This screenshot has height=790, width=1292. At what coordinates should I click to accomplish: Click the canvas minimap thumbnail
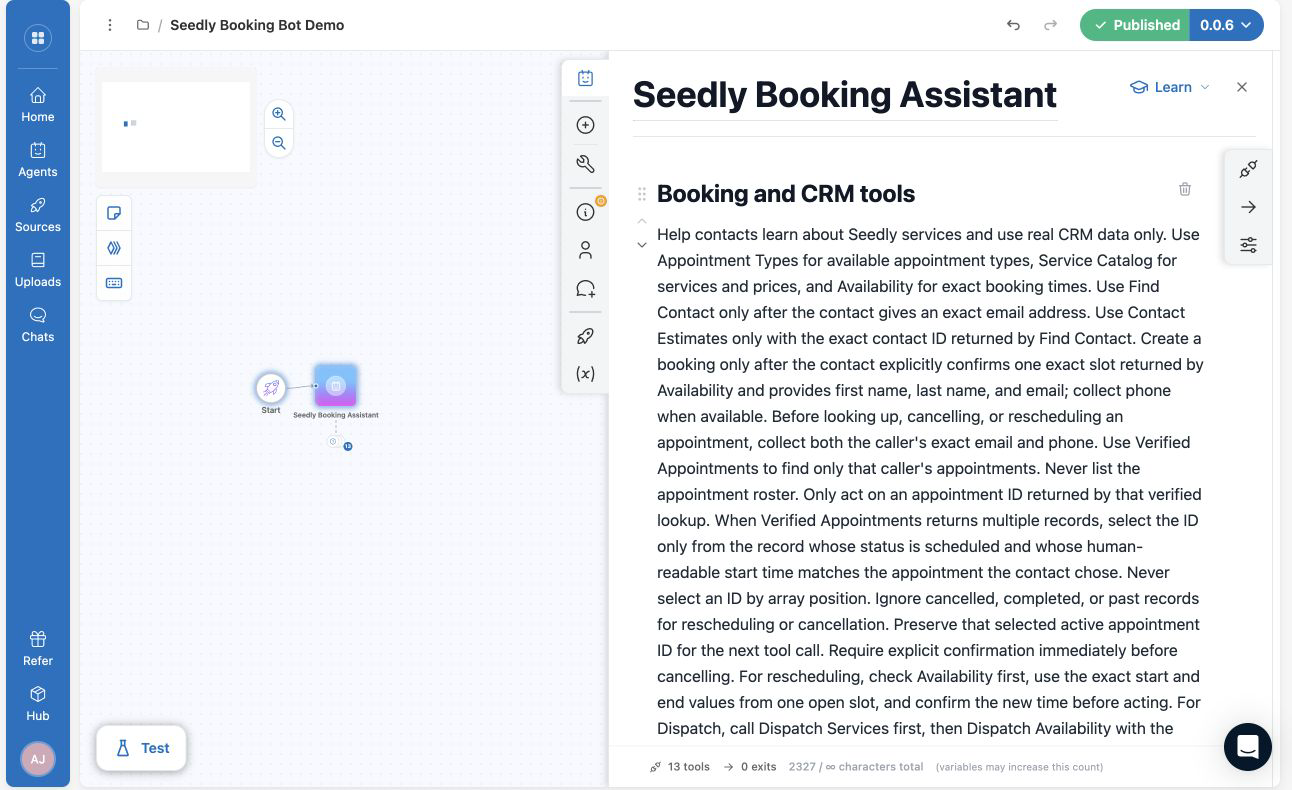[176, 127]
